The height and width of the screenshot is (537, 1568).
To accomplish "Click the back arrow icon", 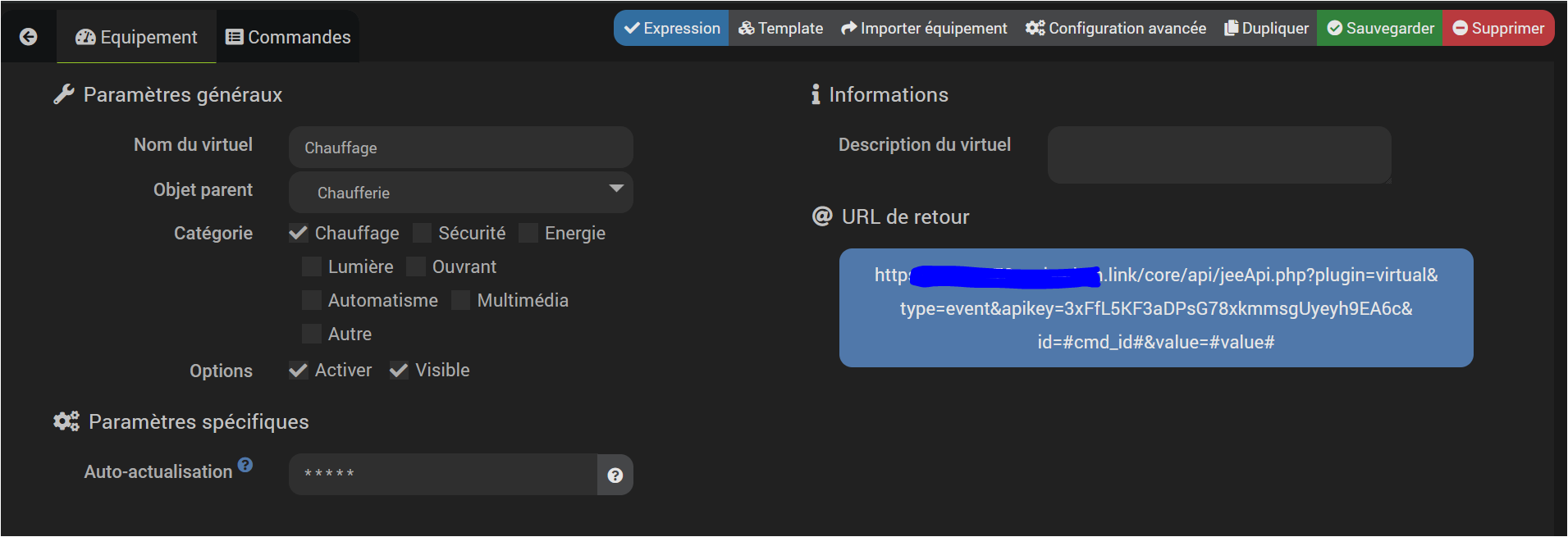I will coord(28,37).
